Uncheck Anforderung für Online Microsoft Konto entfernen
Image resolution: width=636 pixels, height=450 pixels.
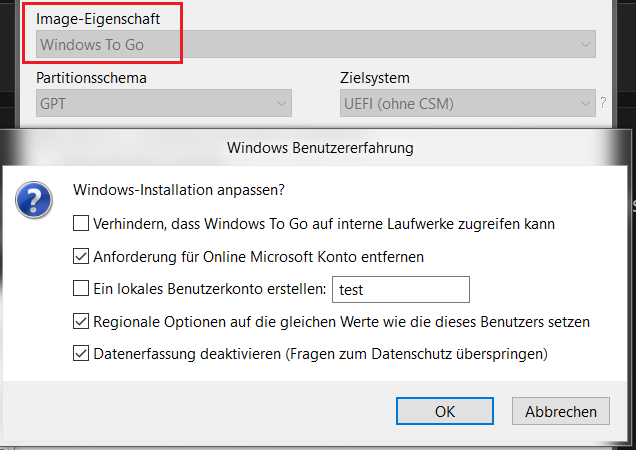(81, 256)
